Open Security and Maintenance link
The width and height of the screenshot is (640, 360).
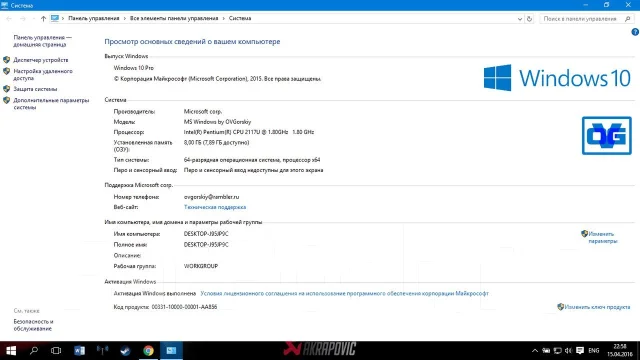tap(33, 325)
